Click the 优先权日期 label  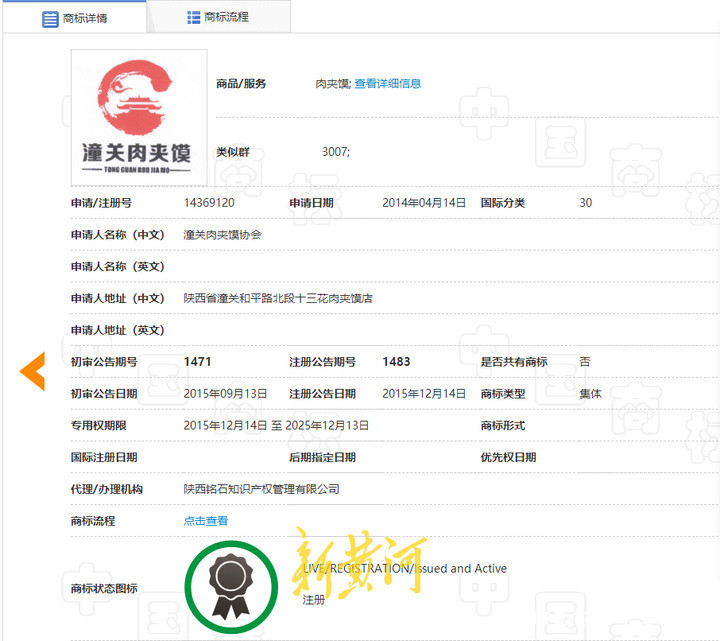pyautogui.click(x=508, y=457)
